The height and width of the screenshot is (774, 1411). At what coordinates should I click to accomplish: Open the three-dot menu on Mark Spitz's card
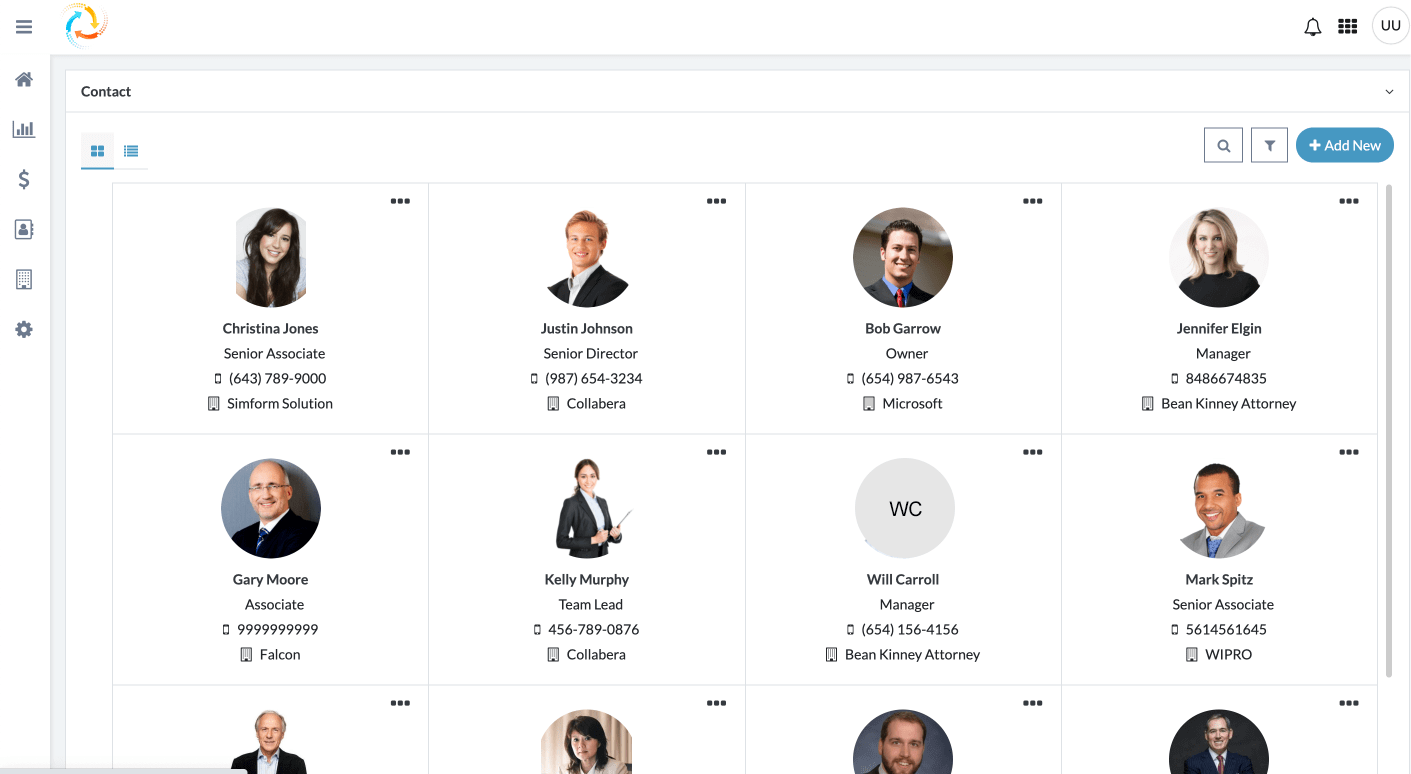(x=1349, y=451)
